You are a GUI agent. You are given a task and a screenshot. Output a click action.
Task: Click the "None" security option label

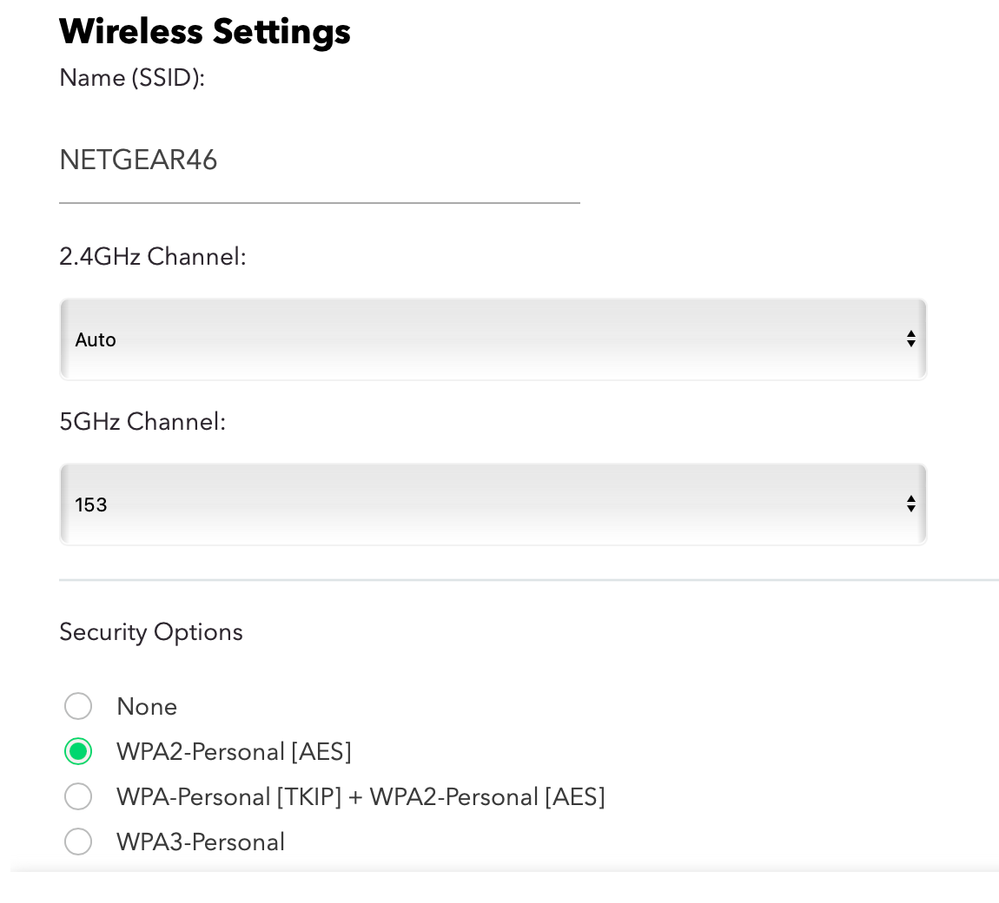(x=147, y=707)
